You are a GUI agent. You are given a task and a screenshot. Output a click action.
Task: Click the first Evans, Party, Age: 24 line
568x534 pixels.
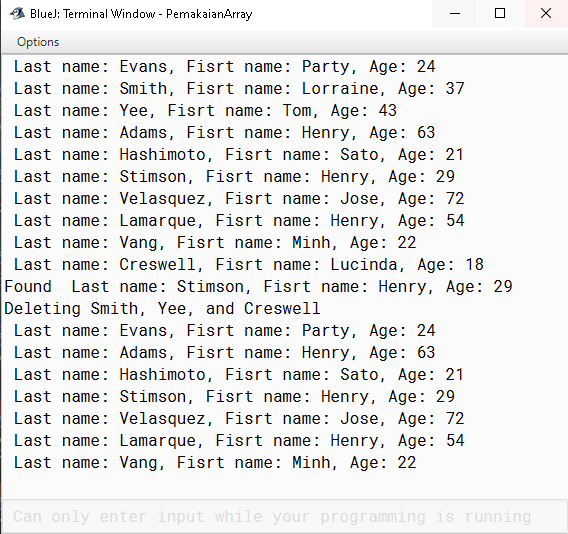(x=225, y=67)
